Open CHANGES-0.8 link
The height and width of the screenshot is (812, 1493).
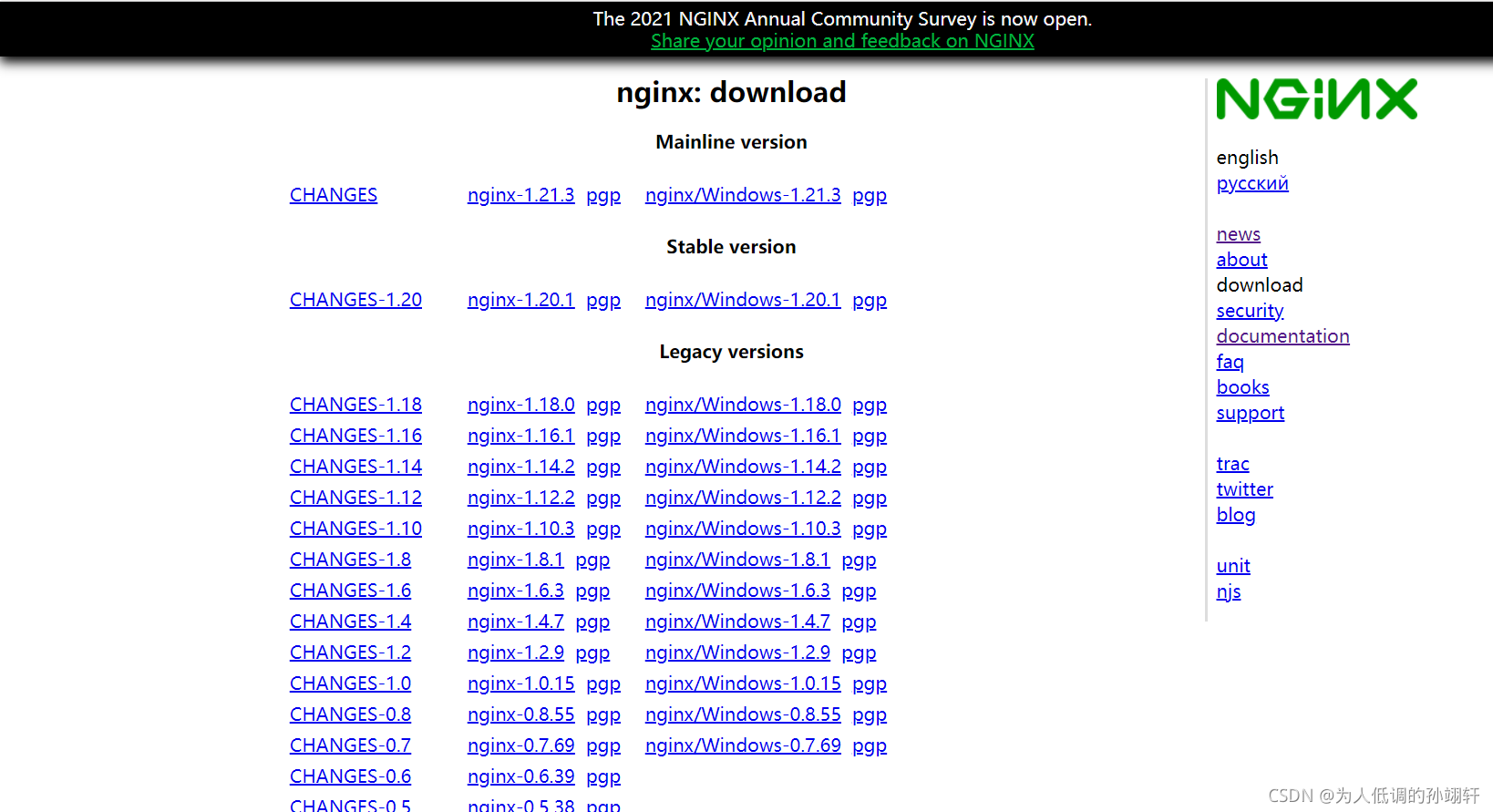click(350, 714)
